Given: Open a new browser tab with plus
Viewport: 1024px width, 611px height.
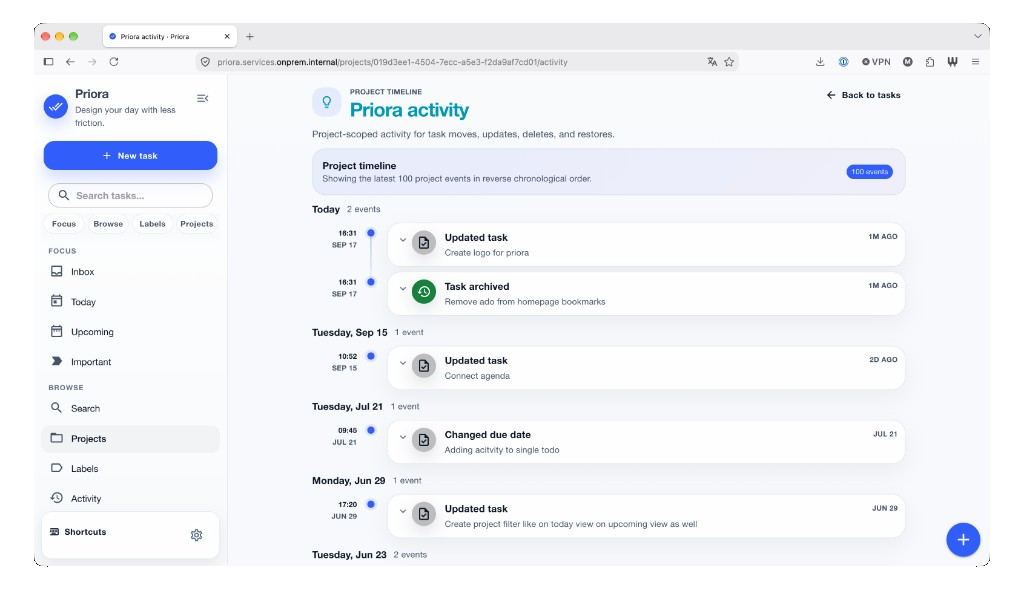Looking at the screenshot, I should pyautogui.click(x=249, y=37).
